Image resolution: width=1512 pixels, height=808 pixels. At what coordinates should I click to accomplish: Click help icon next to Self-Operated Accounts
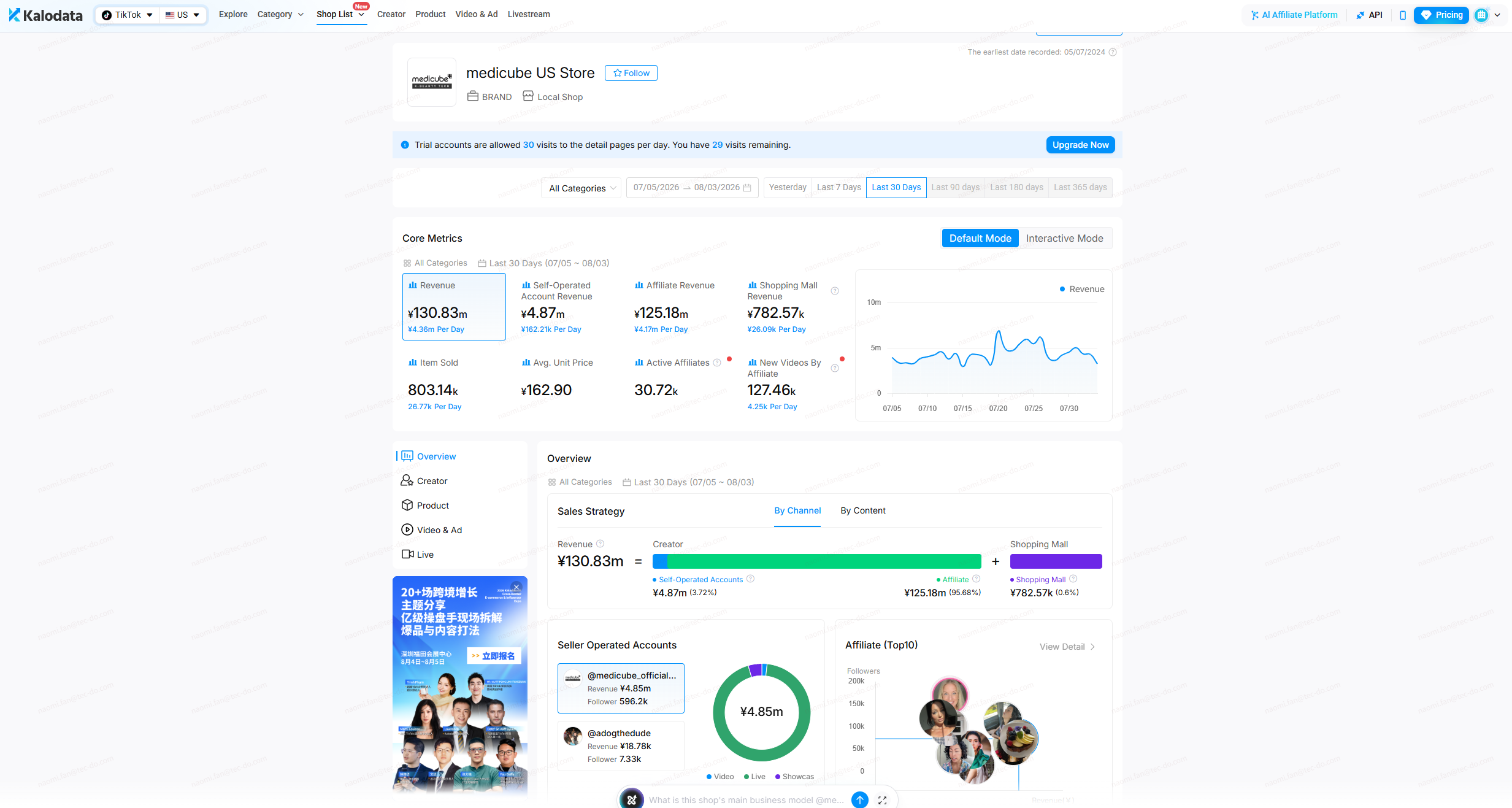750,579
